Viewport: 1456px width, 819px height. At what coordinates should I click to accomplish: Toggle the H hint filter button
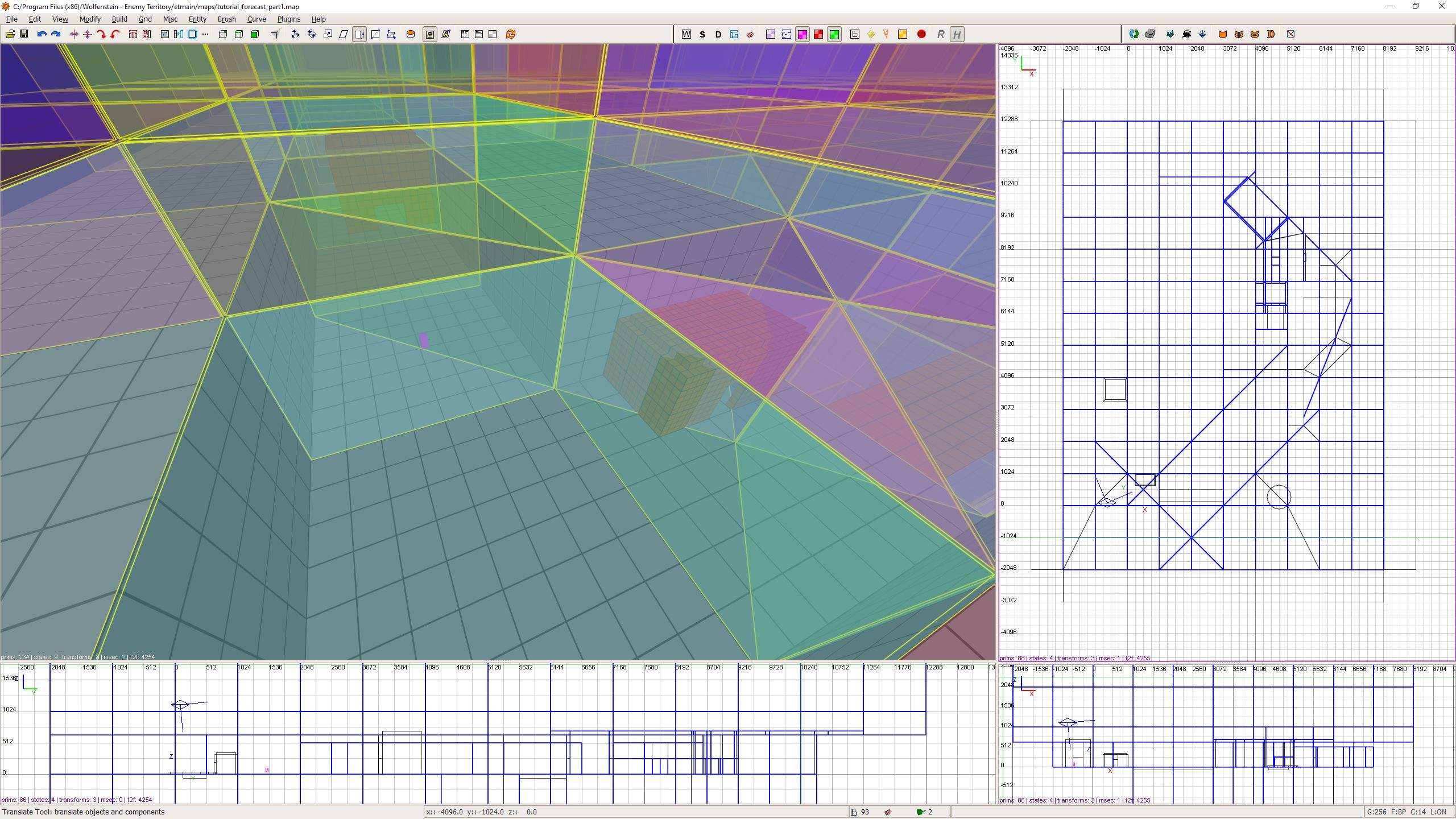click(x=957, y=34)
